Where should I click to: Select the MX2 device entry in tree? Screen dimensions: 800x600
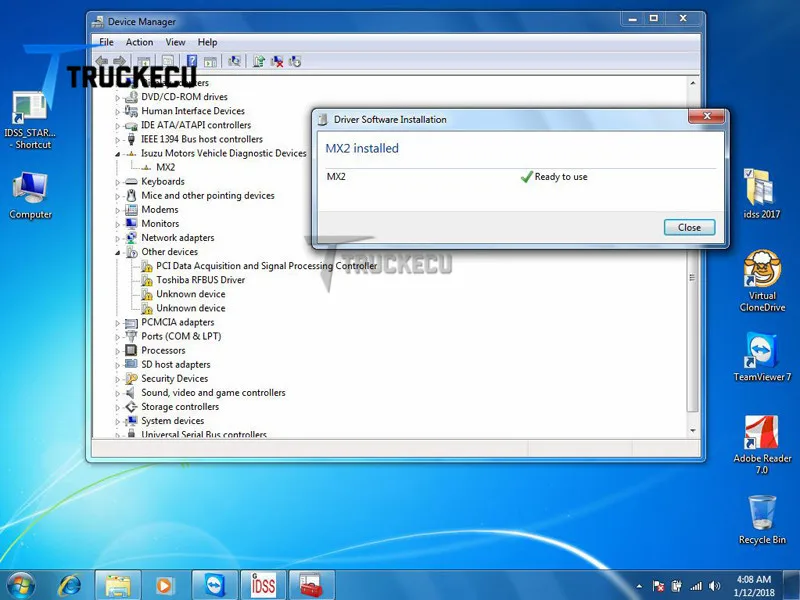coord(165,167)
